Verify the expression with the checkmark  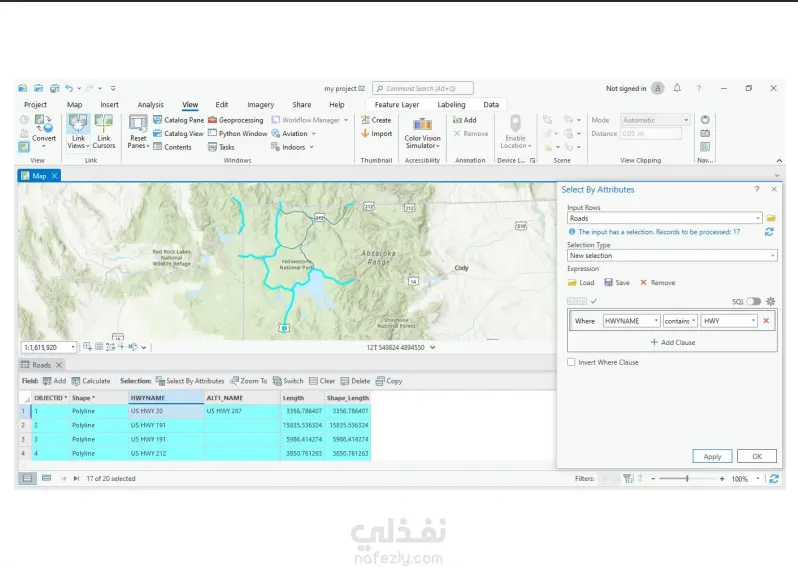click(x=593, y=301)
